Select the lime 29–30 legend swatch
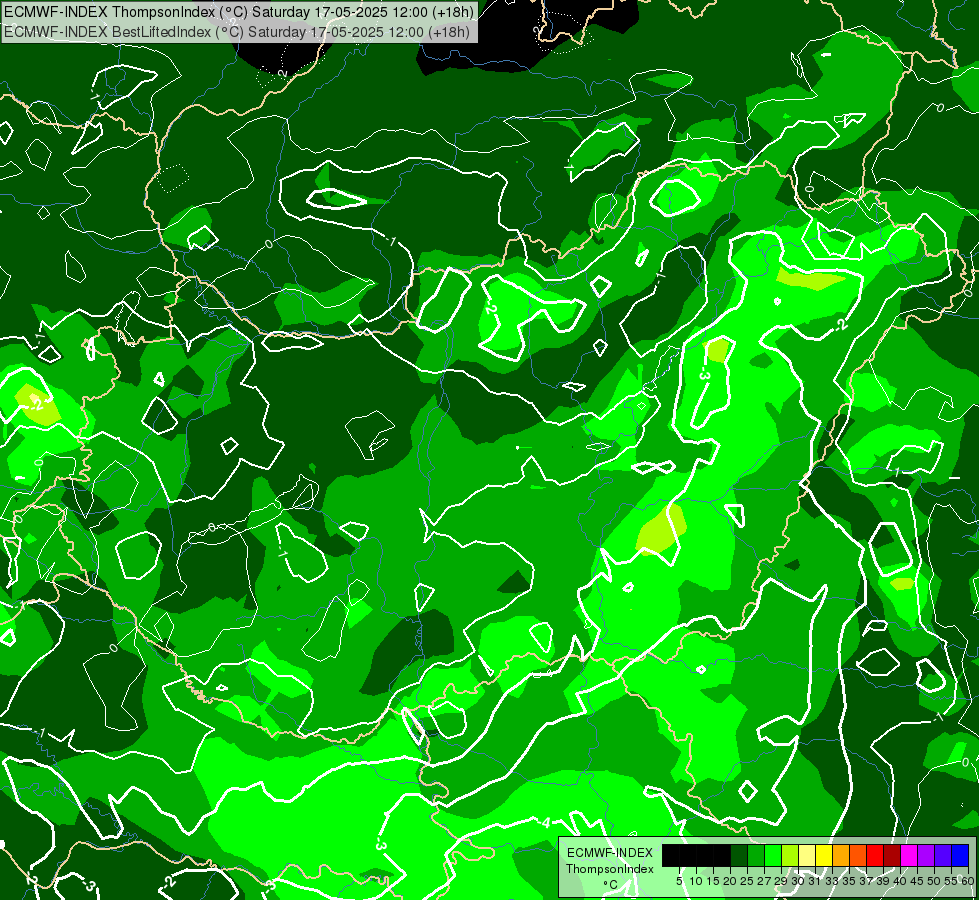Image resolution: width=979 pixels, height=900 pixels. pyautogui.click(x=790, y=856)
